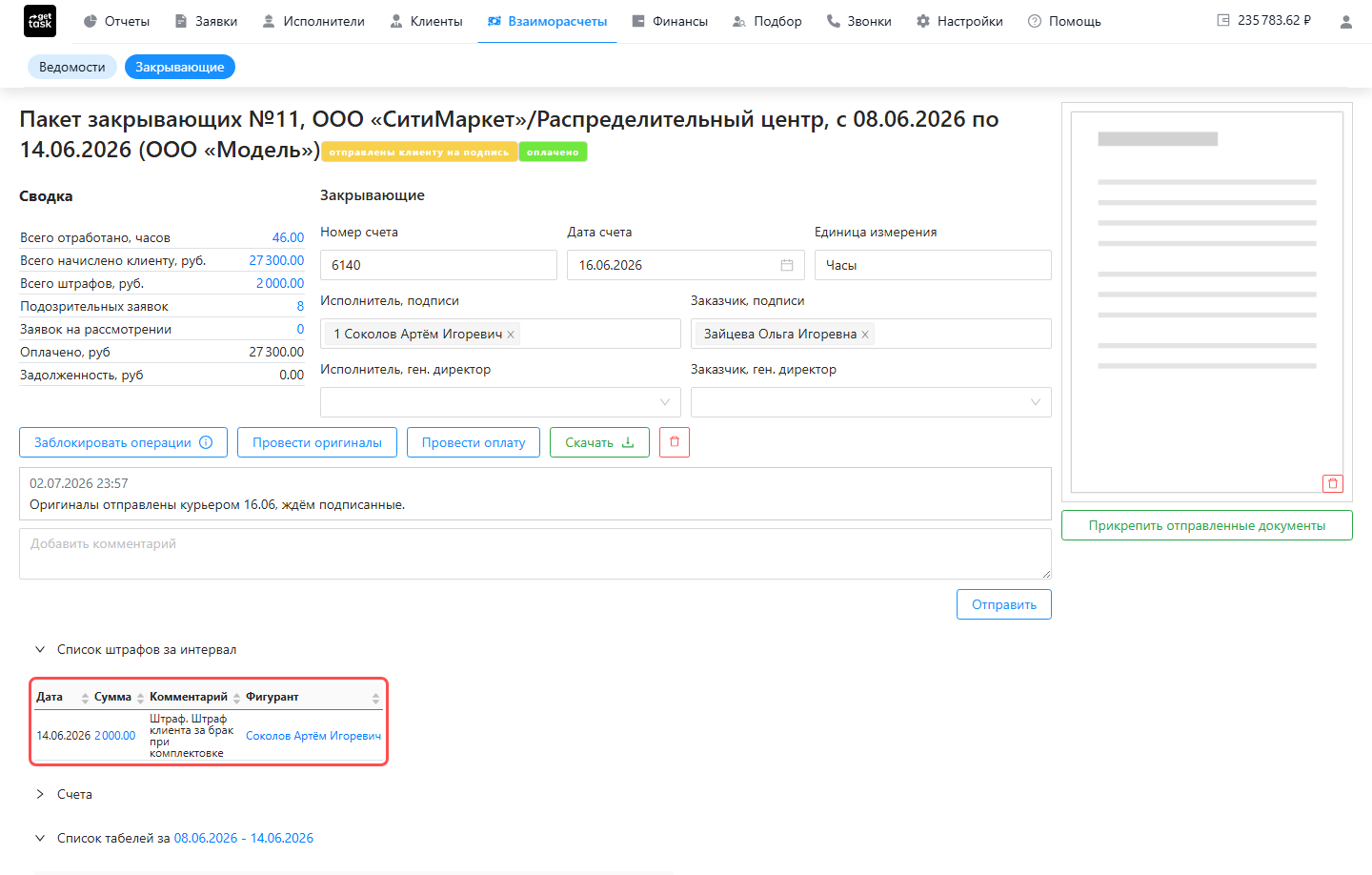Delete the attached document preview
1372x875 pixels.
pos(1333,483)
